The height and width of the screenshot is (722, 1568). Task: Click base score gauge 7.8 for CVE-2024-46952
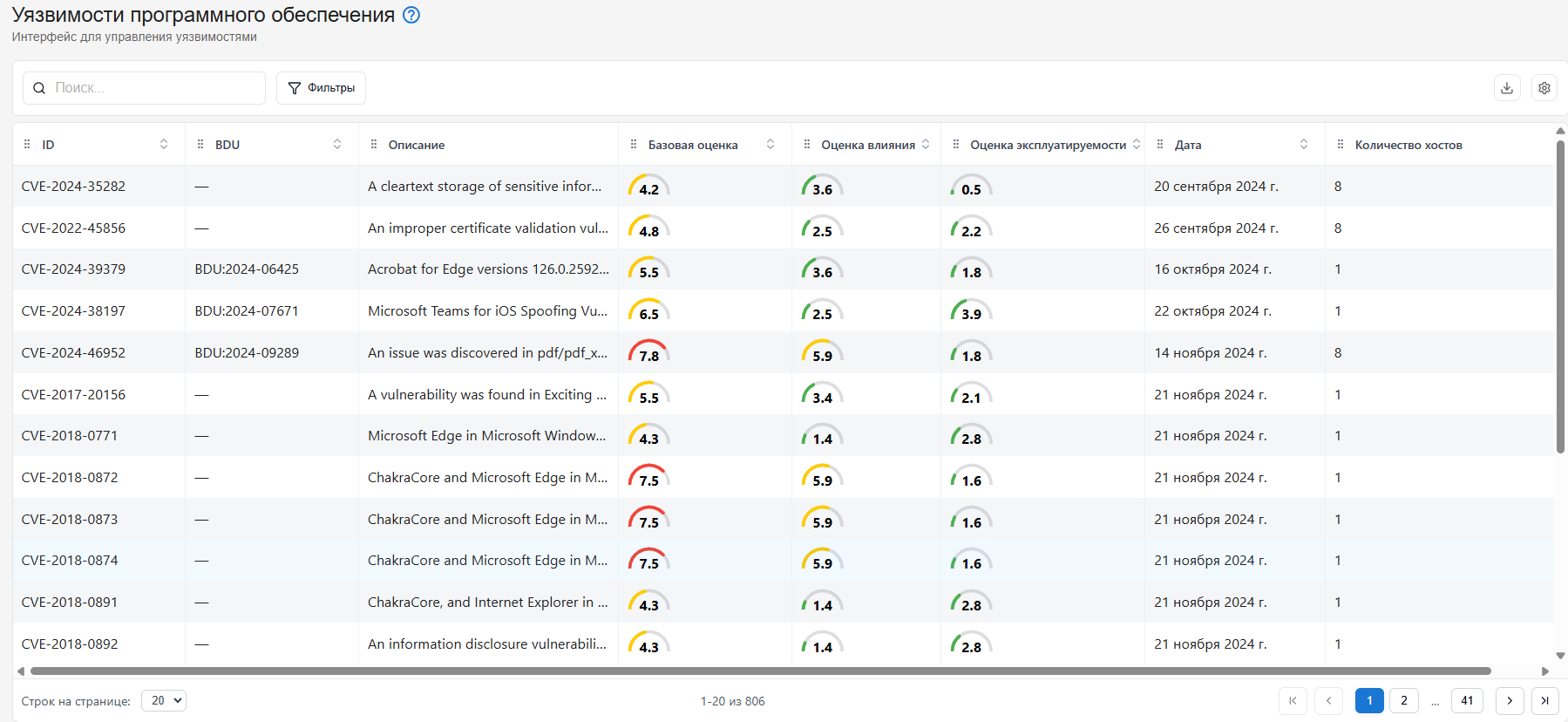coord(649,352)
